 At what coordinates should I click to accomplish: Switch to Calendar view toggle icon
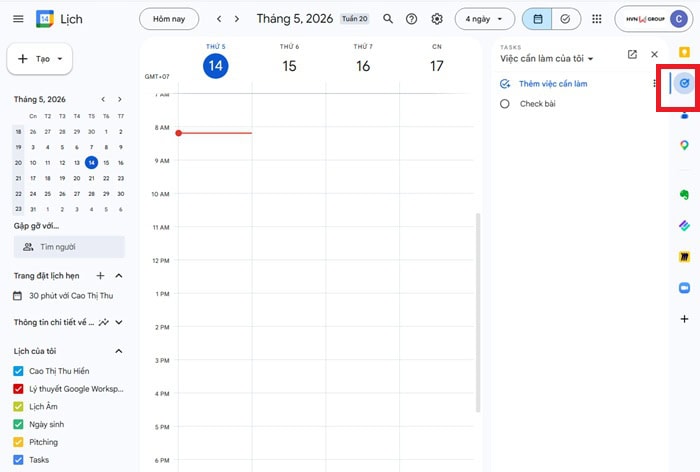[x=538, y=19]
